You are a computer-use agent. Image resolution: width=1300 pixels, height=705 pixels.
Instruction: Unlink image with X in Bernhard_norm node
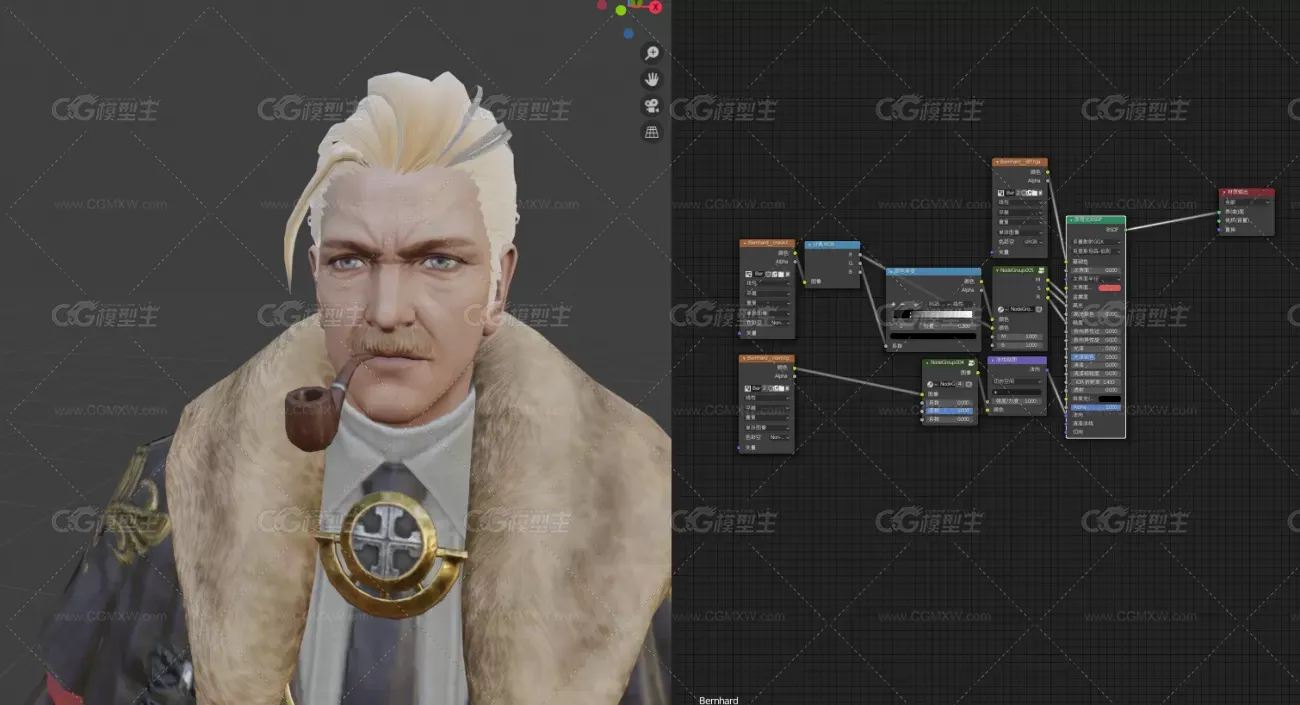[787, 389]
